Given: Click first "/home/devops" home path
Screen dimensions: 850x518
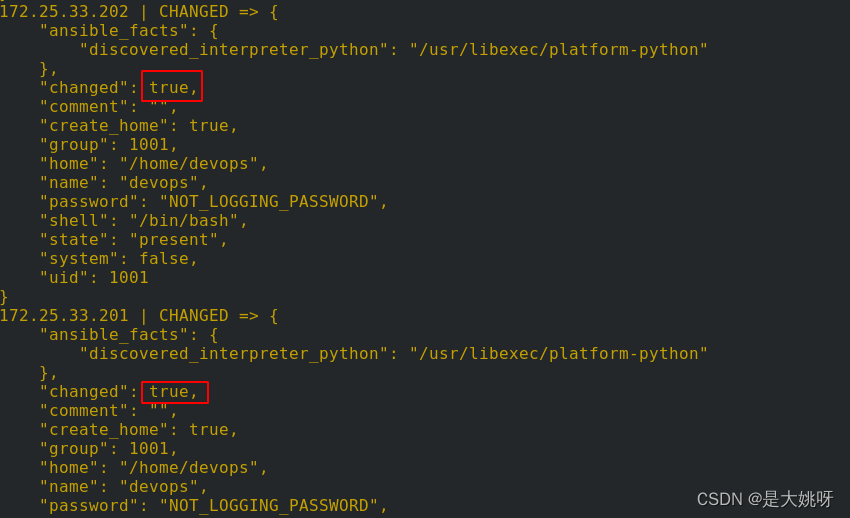Looking at the screenshot, I should point(189,164).
